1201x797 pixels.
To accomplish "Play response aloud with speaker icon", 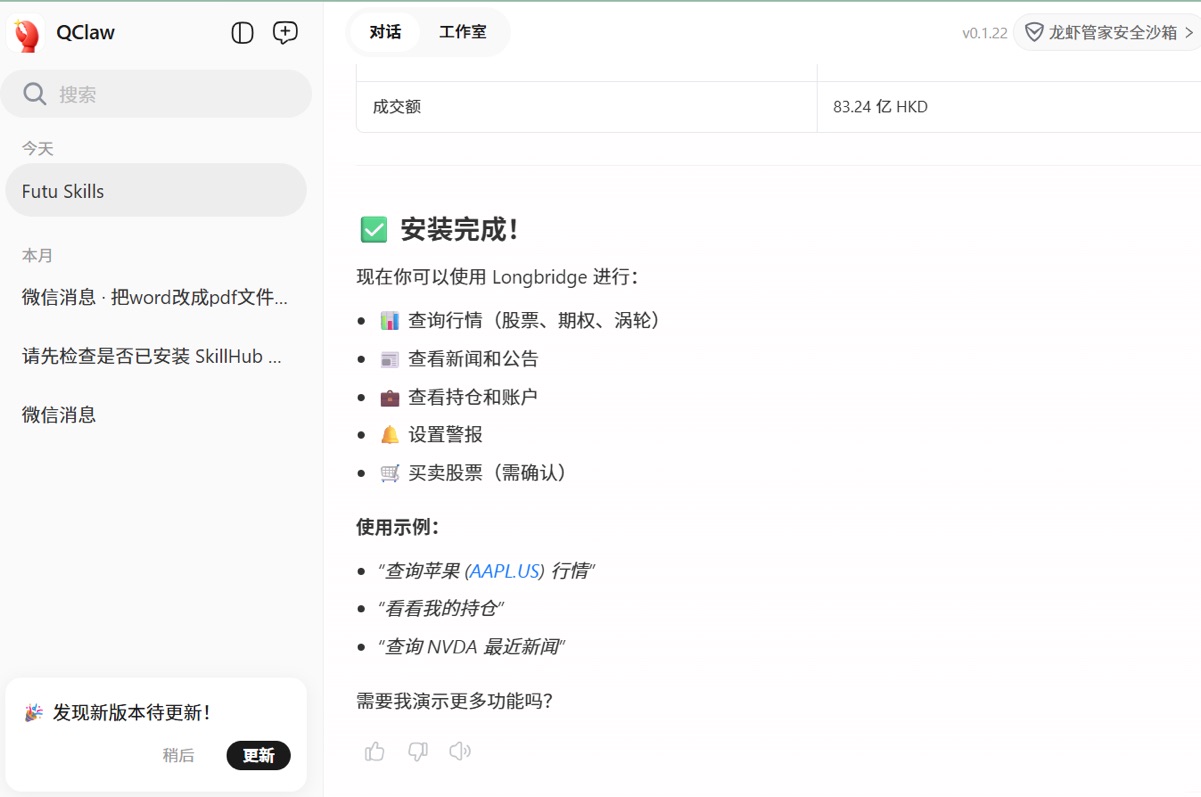I will point(460,751).
